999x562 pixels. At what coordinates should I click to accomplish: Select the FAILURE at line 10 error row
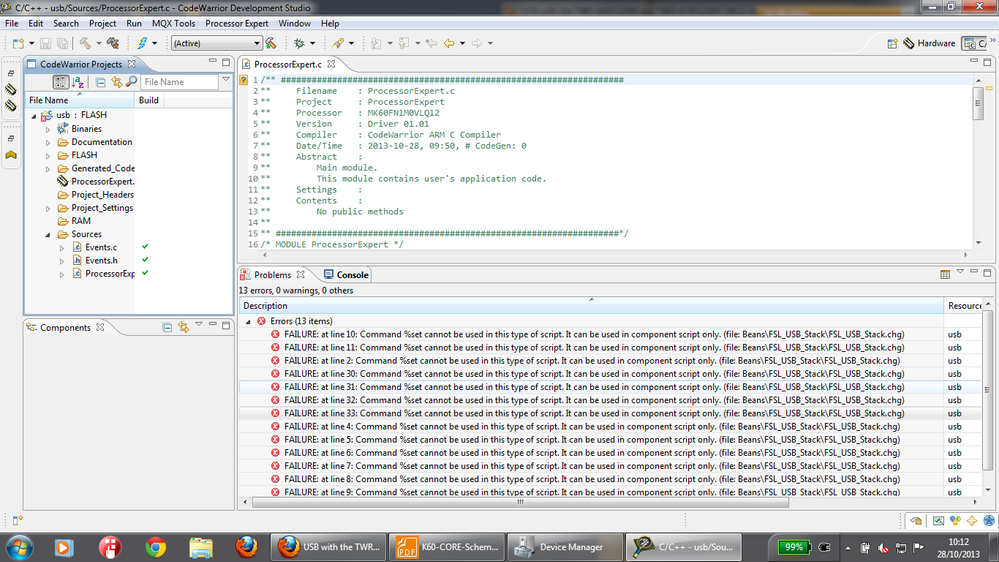[x=610, y=335]
